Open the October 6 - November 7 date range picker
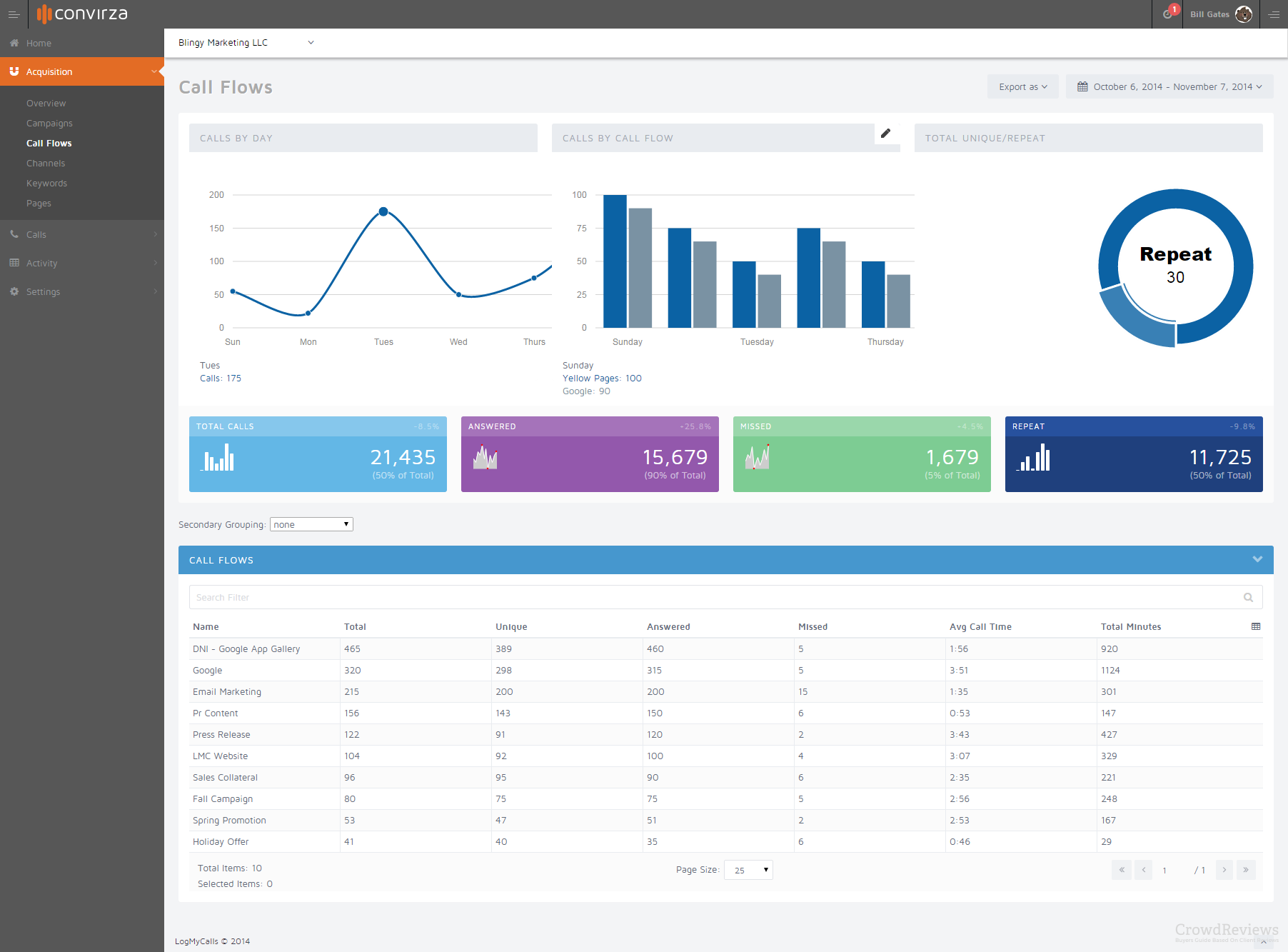 point(1169,86)
